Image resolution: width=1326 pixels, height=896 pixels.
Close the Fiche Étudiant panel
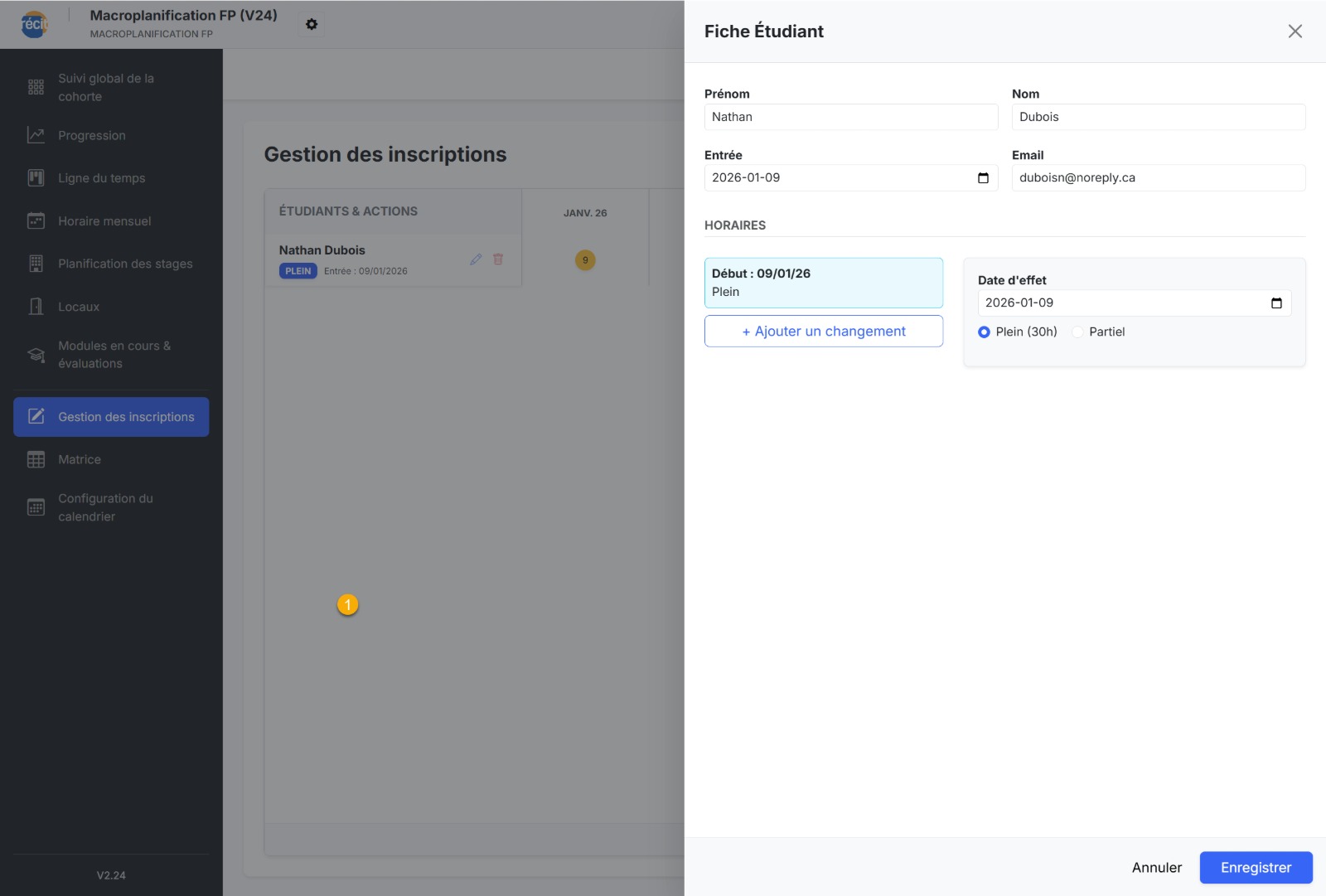tap(1295, 31)
